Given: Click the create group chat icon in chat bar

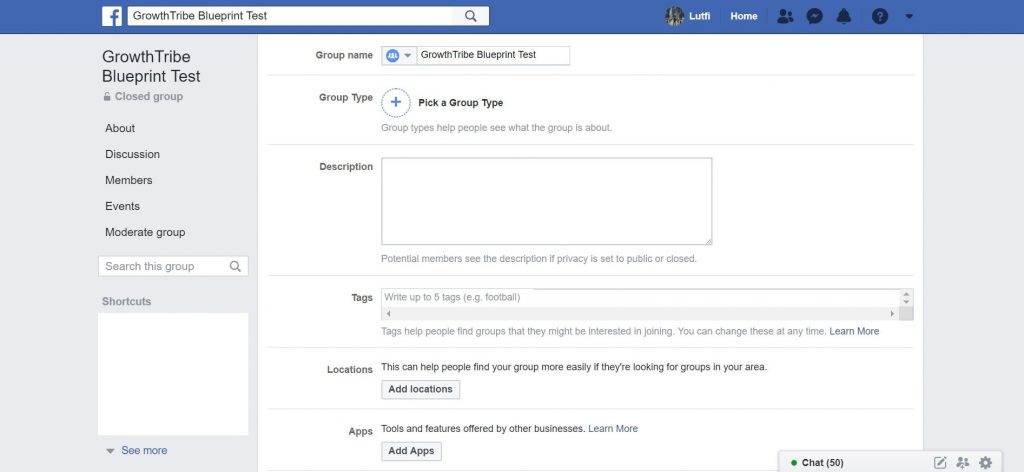Looking at the screenshot, I should point(963,463).
